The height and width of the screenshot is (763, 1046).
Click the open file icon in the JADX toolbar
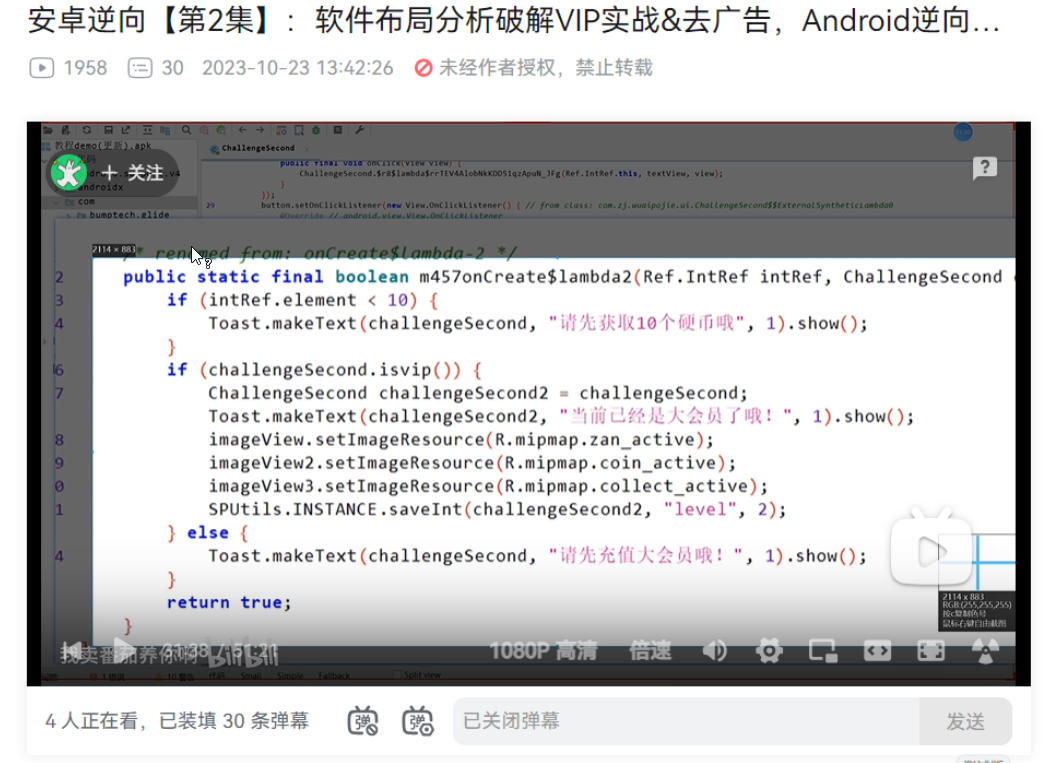point(48,130)
